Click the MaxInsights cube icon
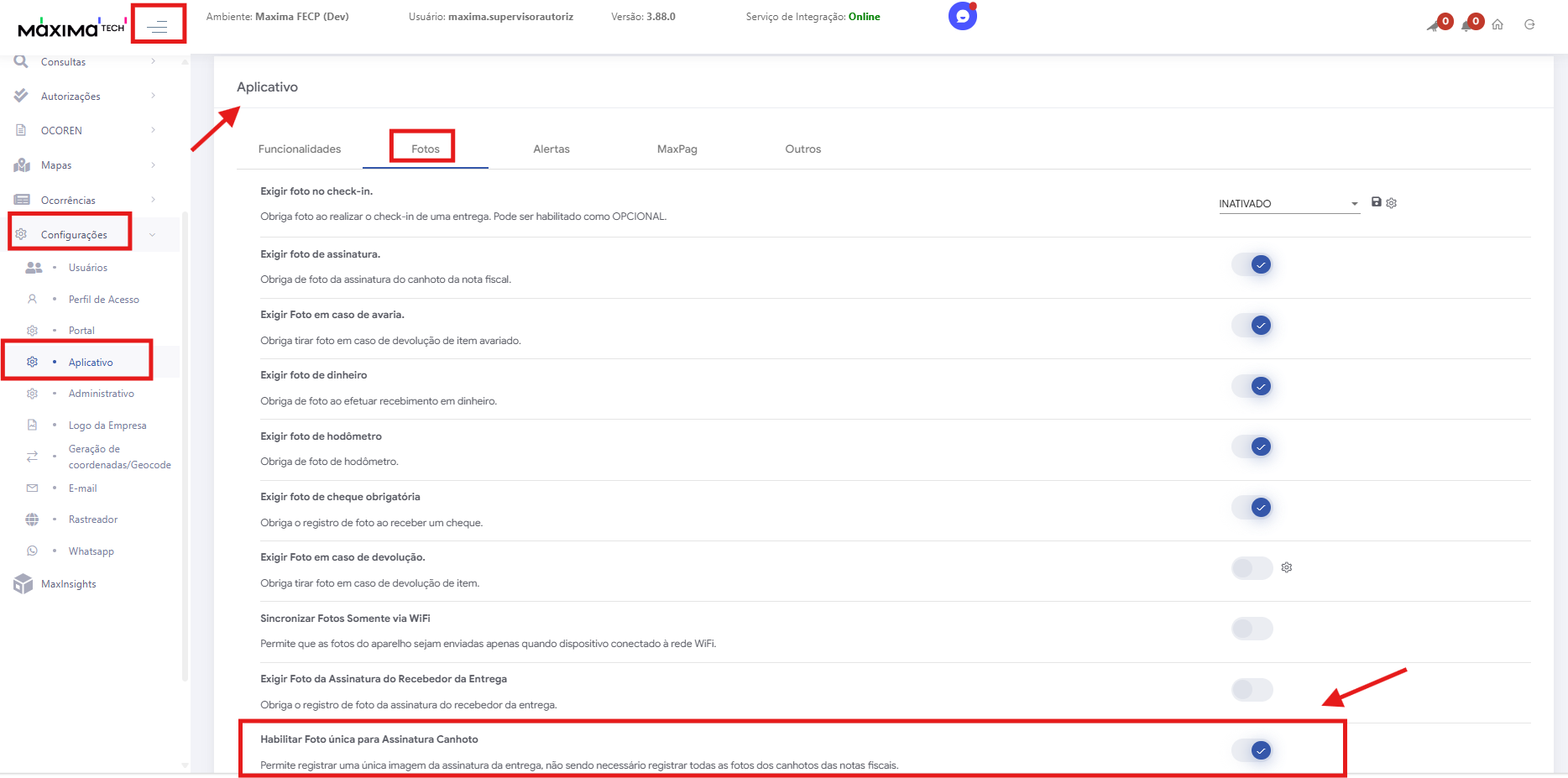1568x778 pixels. coord(23,584)
